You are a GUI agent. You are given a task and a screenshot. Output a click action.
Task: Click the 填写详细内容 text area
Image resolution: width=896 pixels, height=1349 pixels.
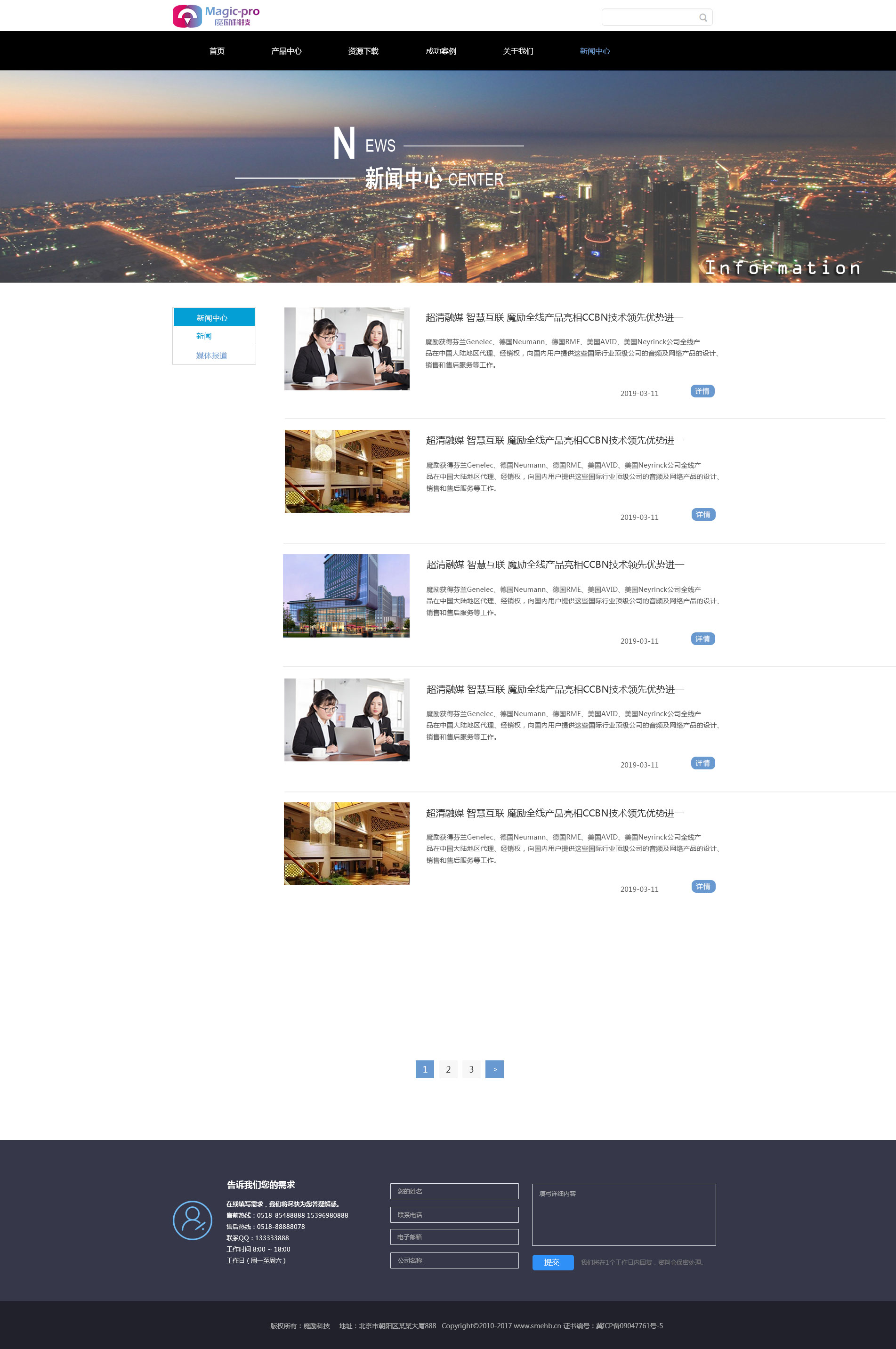click(x=623, y=1215)
